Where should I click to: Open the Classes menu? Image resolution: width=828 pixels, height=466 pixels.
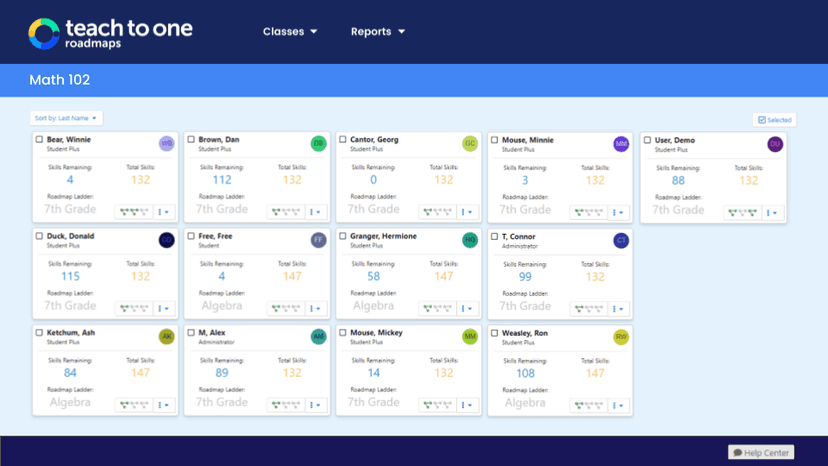290,32
